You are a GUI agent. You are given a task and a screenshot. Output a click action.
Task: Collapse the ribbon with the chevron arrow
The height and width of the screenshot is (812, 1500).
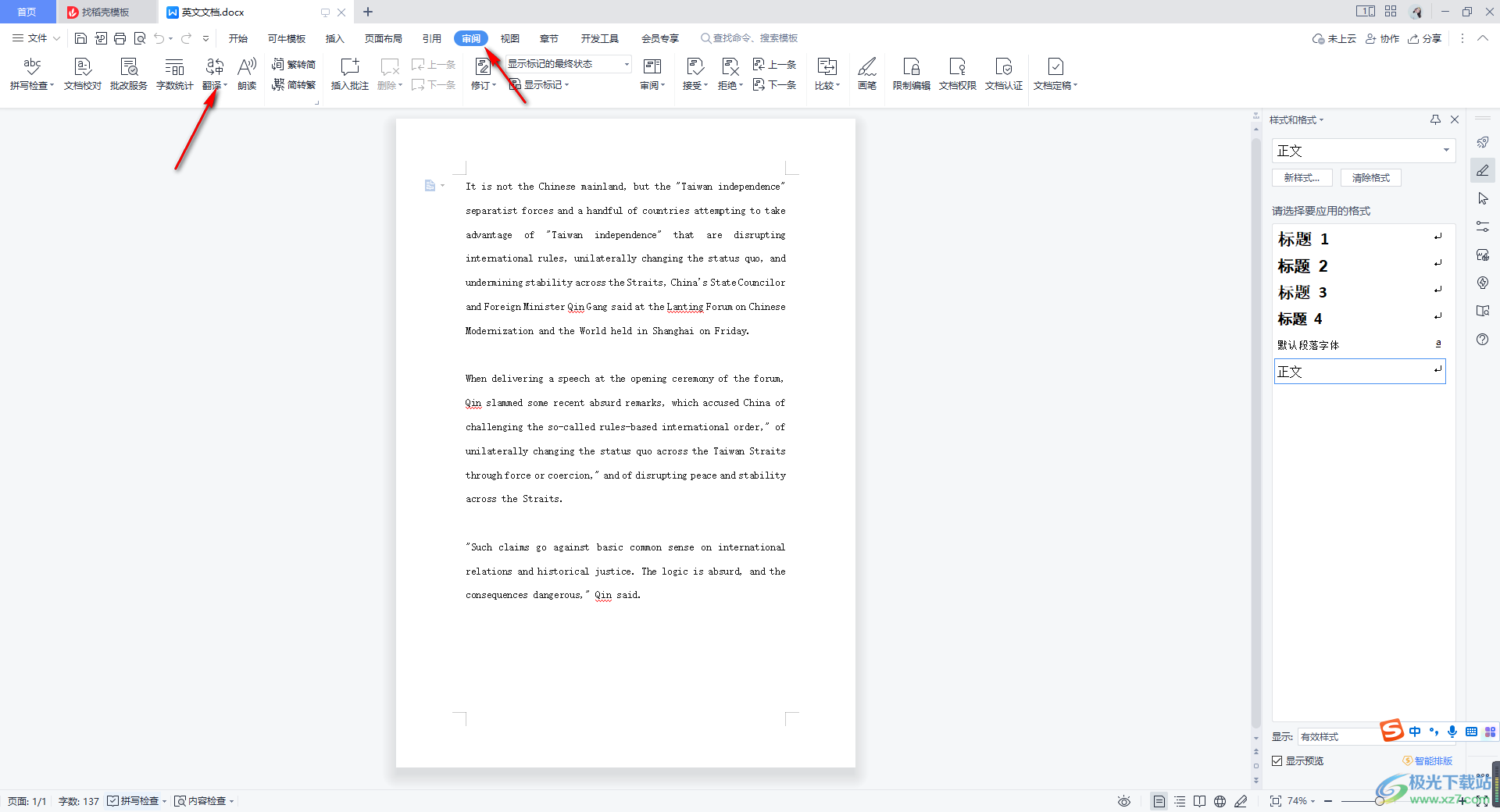pyautogui.click(x=1483, y=38)
